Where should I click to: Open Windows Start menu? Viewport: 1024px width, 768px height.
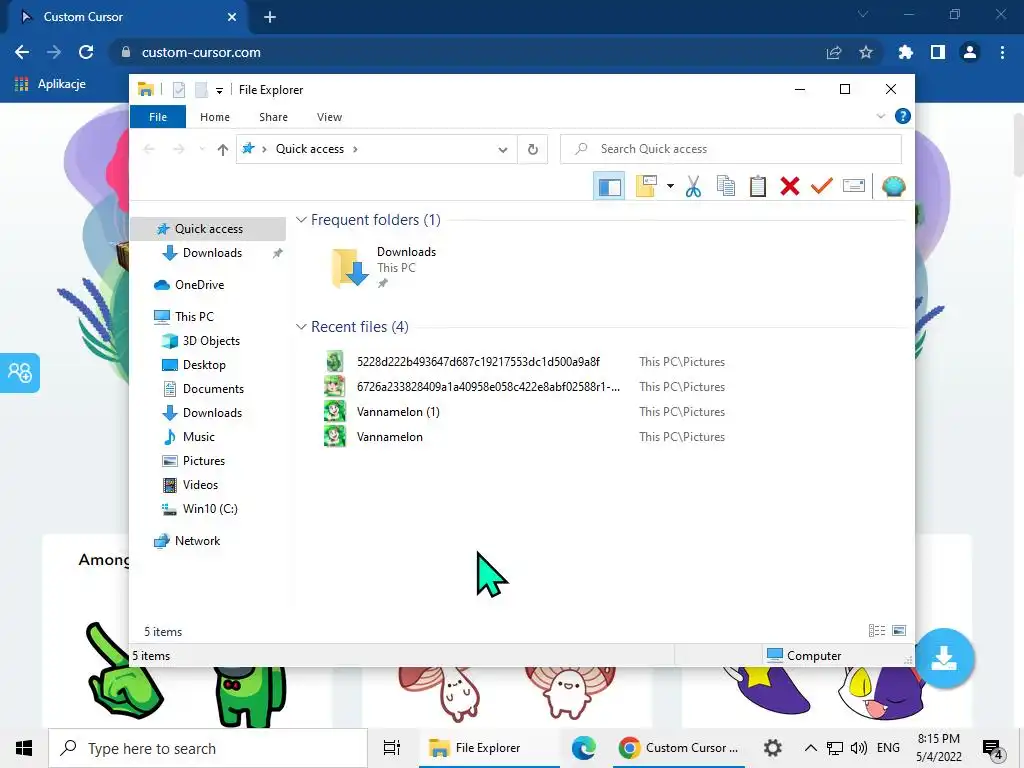coord(24,748)
